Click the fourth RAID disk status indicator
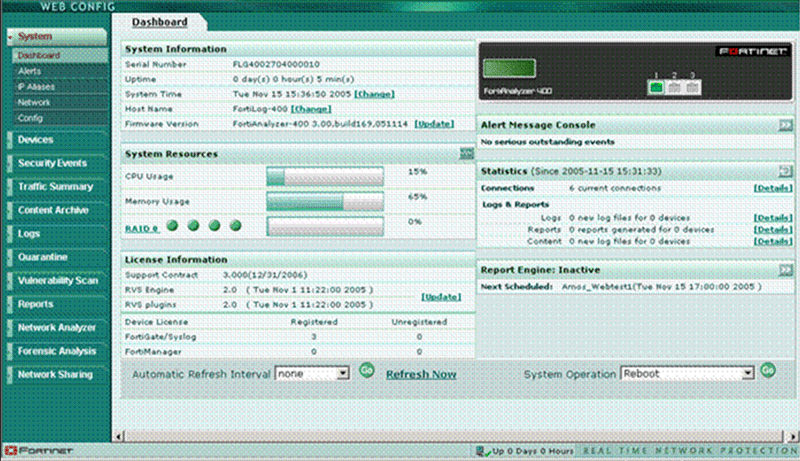800x461 pixels. [x=235, y=225]
